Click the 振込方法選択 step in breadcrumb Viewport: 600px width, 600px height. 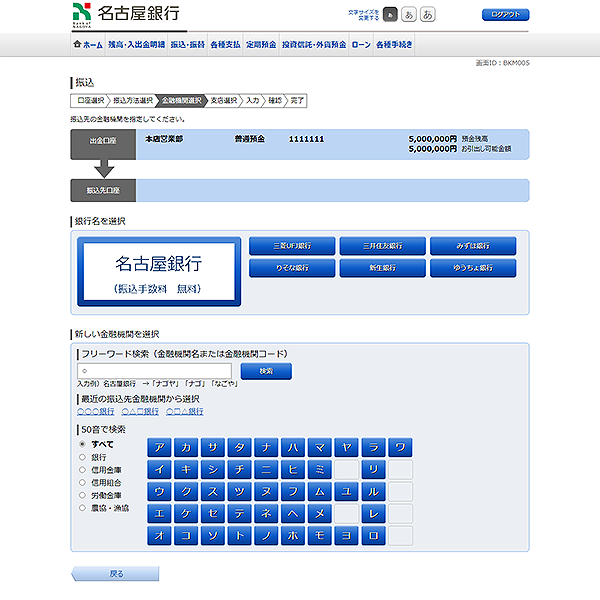click(133, 101)
